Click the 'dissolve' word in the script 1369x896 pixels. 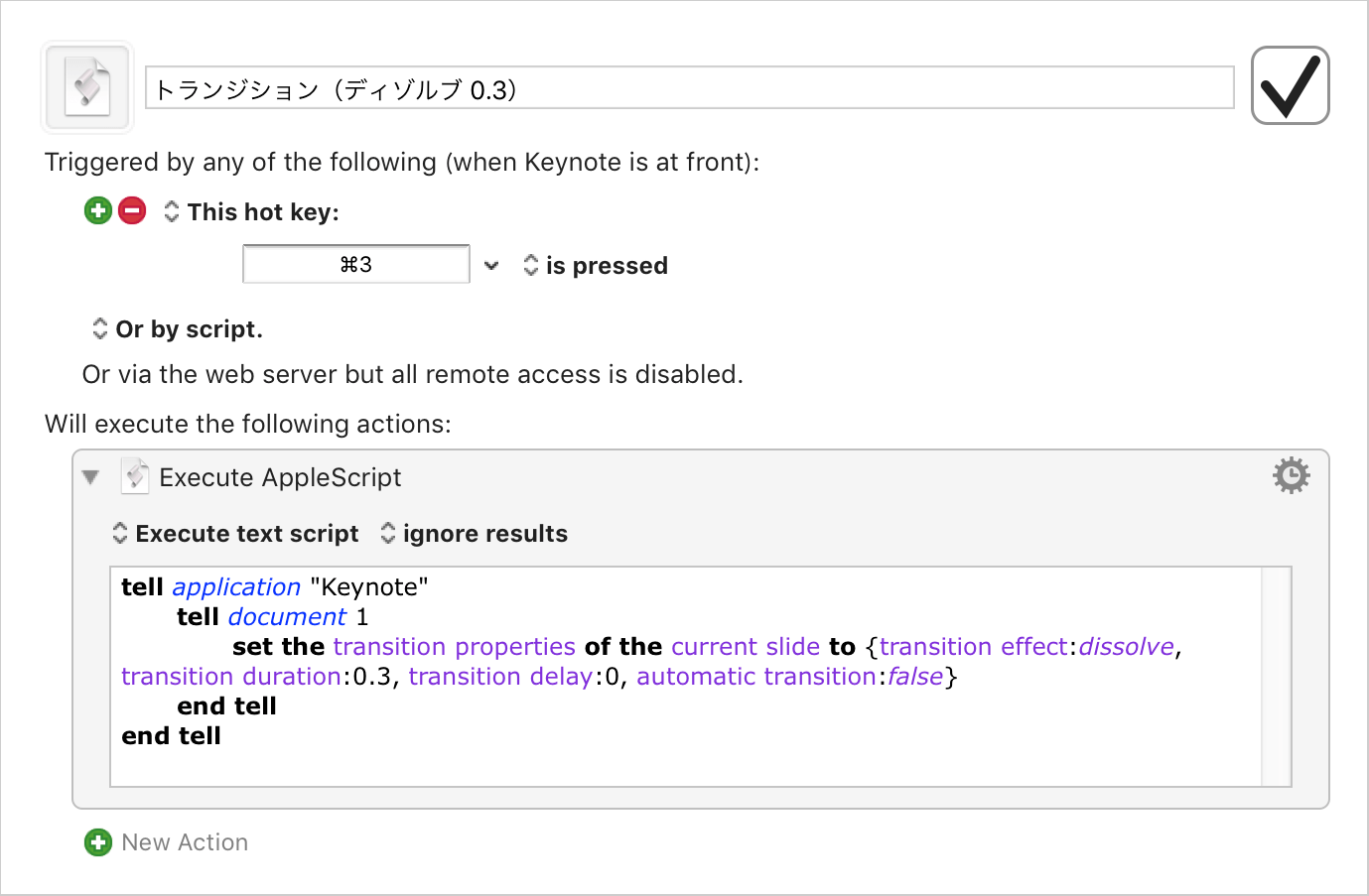(x=1126, y=647)
